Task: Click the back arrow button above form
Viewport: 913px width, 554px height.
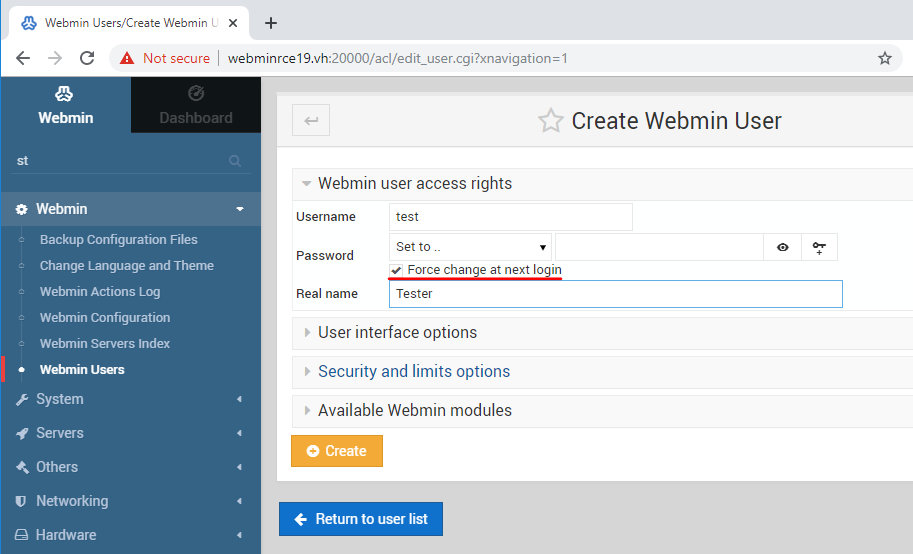Action: point(311,121)
